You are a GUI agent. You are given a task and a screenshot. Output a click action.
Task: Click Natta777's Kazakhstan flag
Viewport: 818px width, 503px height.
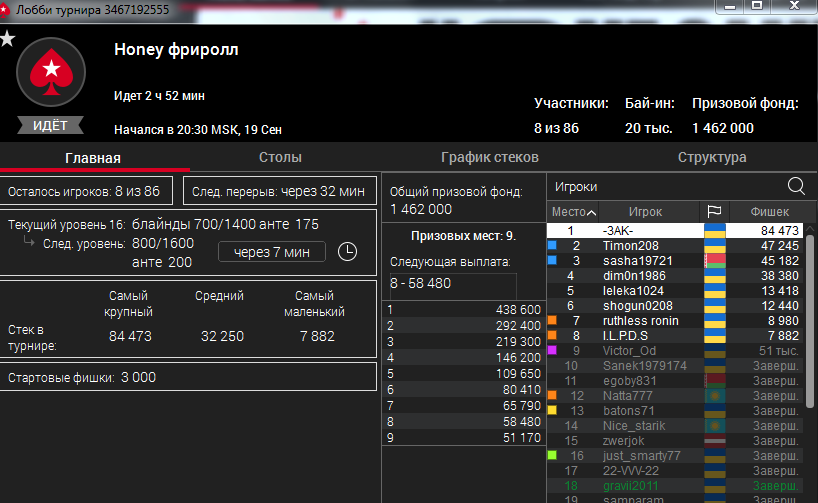point(715,396)
